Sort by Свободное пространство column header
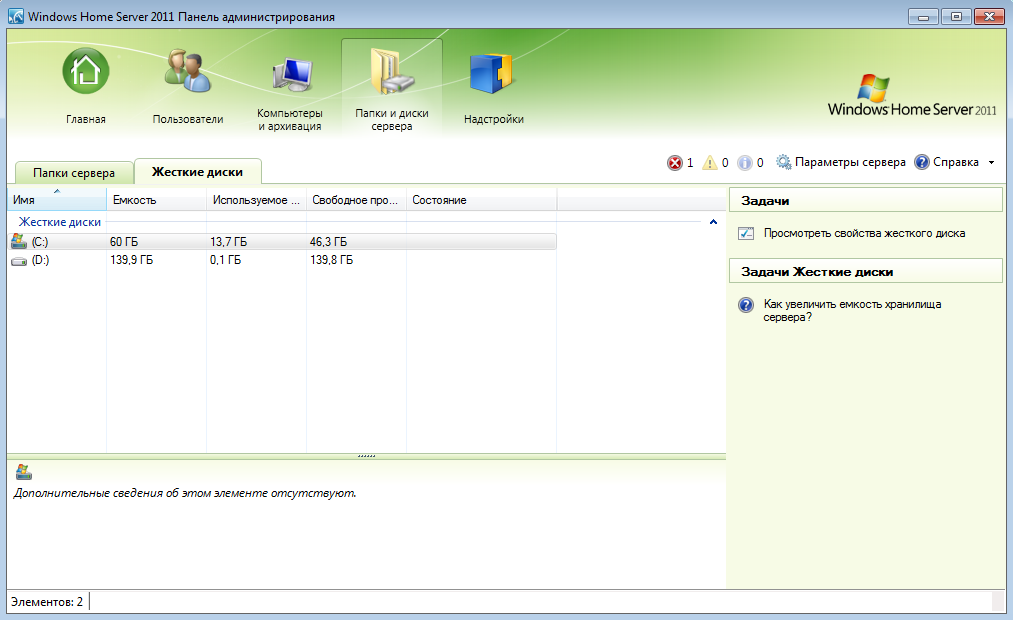 (356, 200)
